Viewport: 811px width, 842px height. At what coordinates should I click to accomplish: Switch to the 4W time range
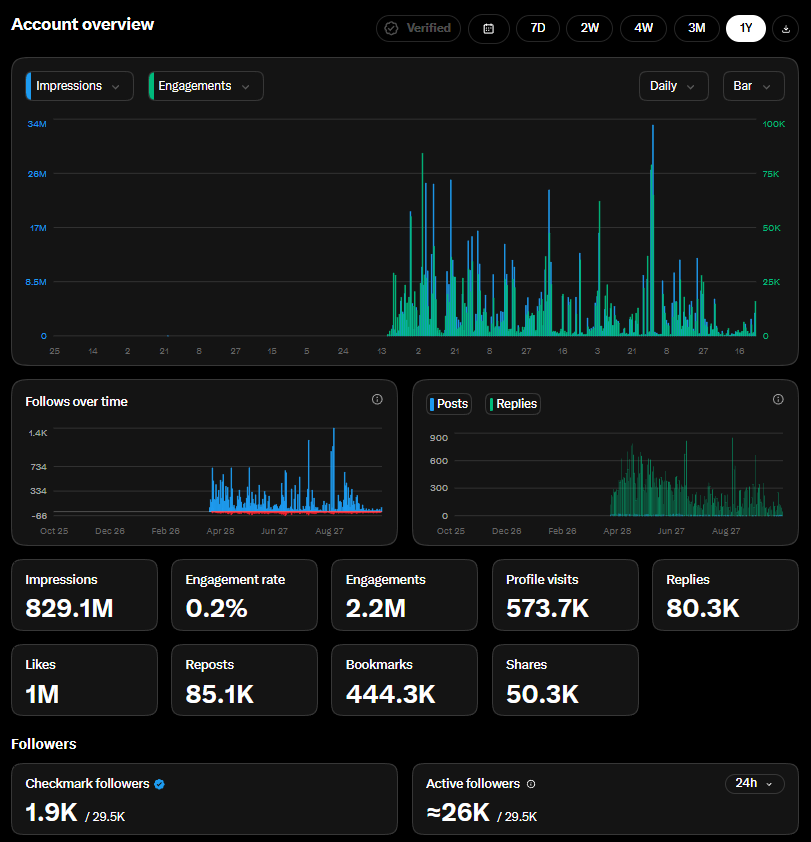click(643, 28)
